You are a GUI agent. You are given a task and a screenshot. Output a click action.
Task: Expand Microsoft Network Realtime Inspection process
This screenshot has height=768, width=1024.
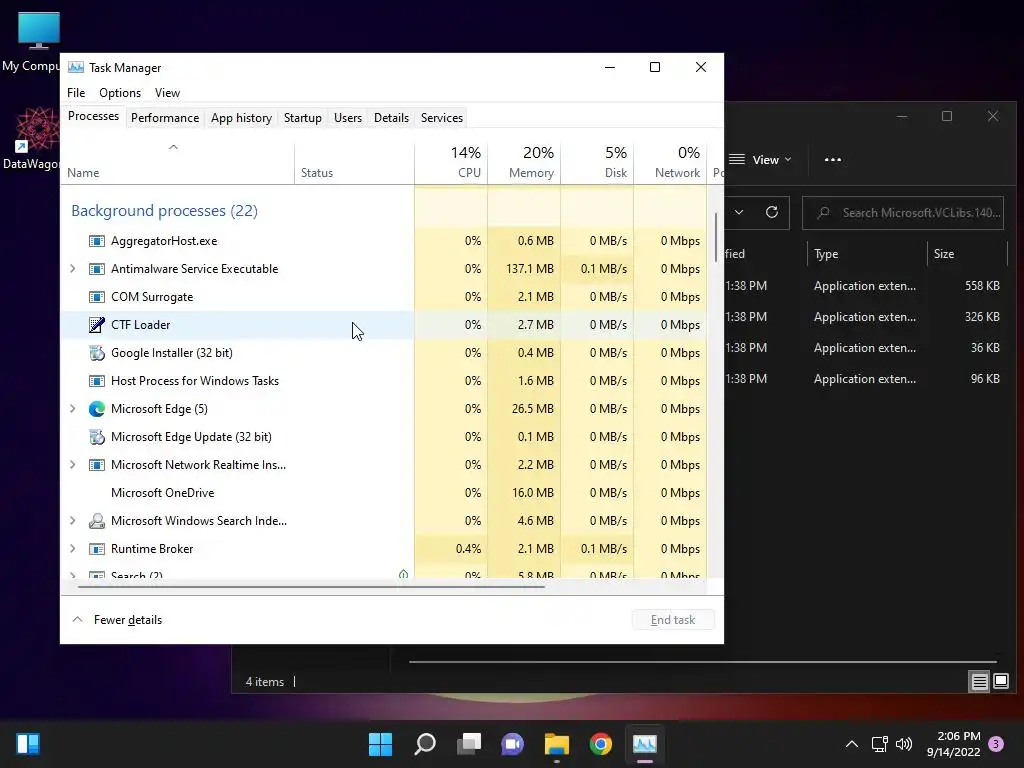click(72, 465)
